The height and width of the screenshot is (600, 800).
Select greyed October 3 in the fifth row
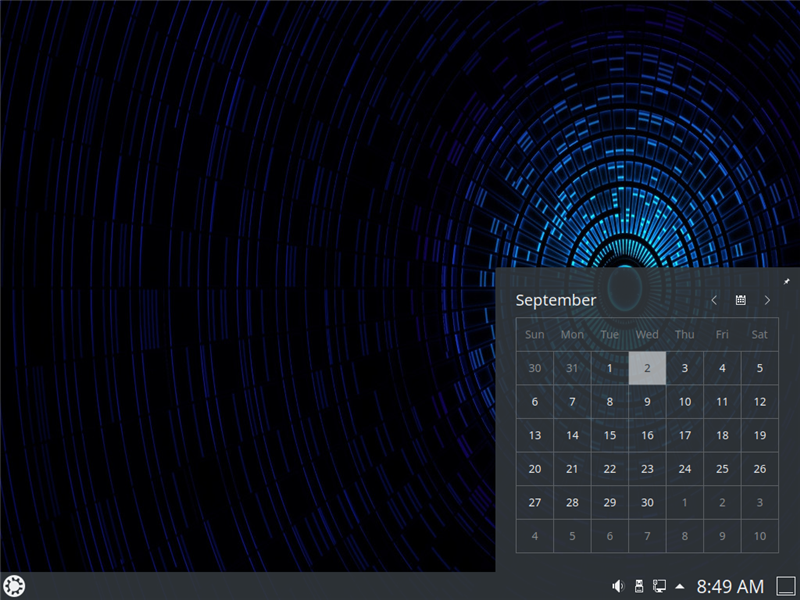tap(760, 503)
